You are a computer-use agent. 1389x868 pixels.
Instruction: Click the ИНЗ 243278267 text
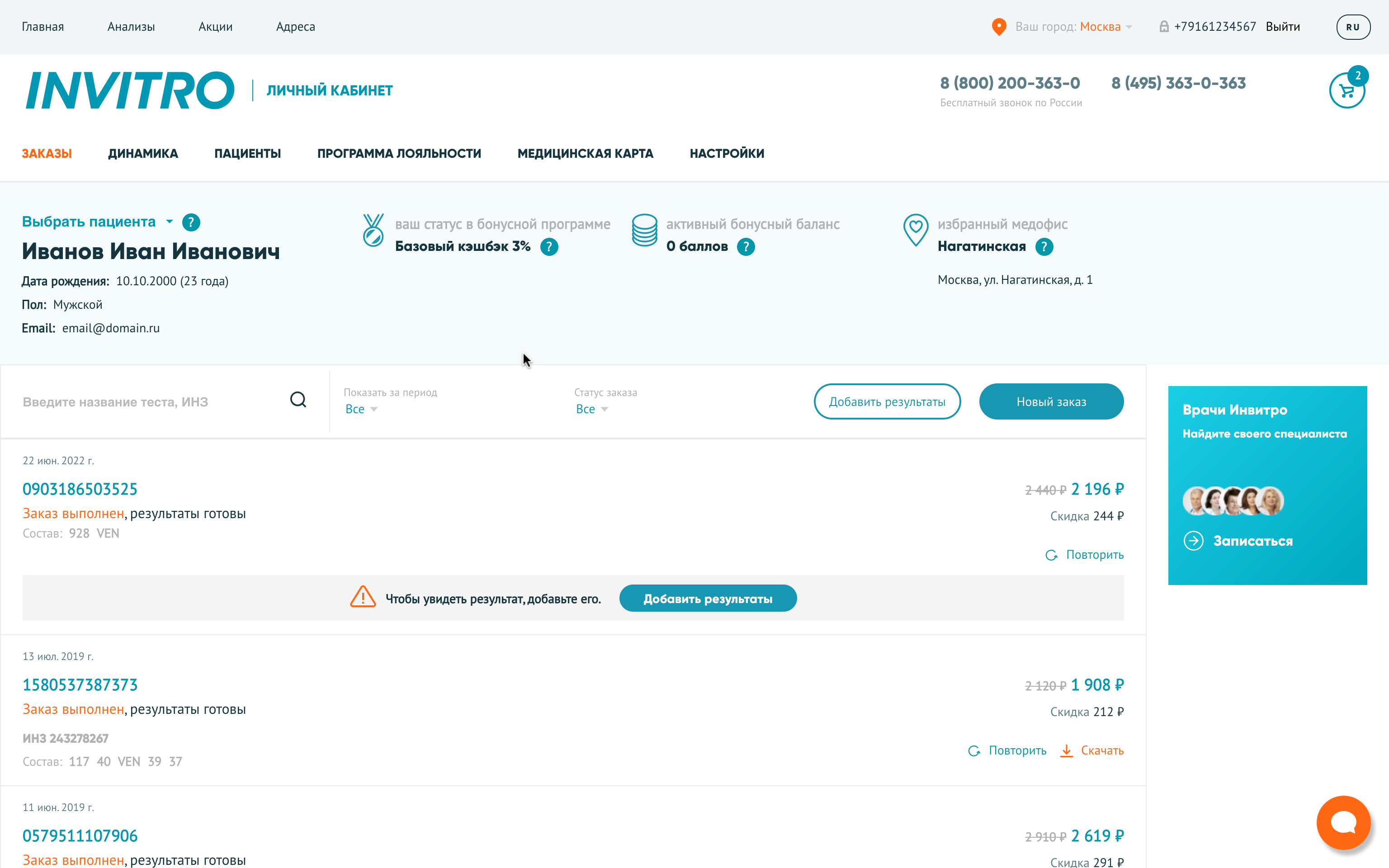[x=66, y=738]
